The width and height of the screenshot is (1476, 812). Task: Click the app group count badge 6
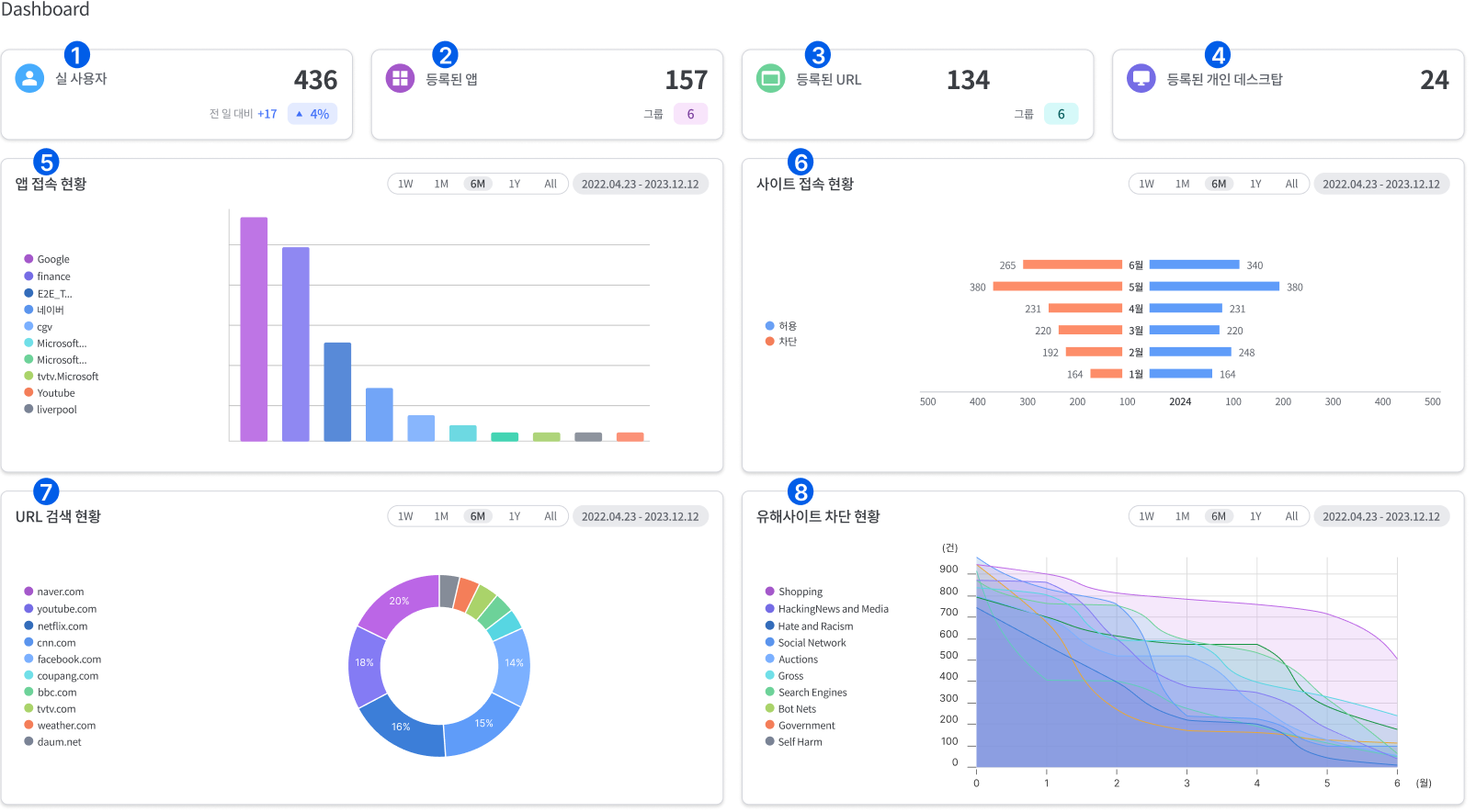point(690,114)
